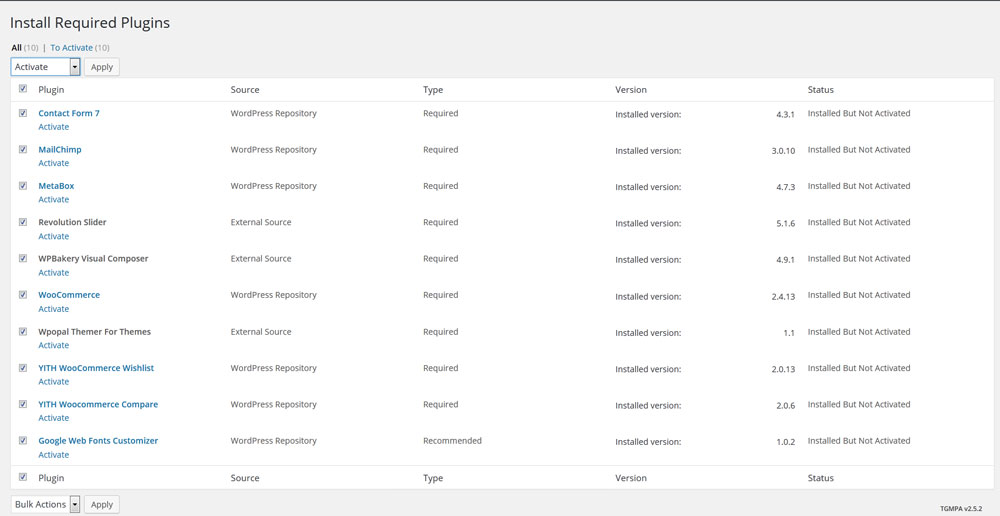Viewport: 1000px width, 516px height.
Task: Toggle the MailChimp plugin checkbox
Action: click(23, 149)
